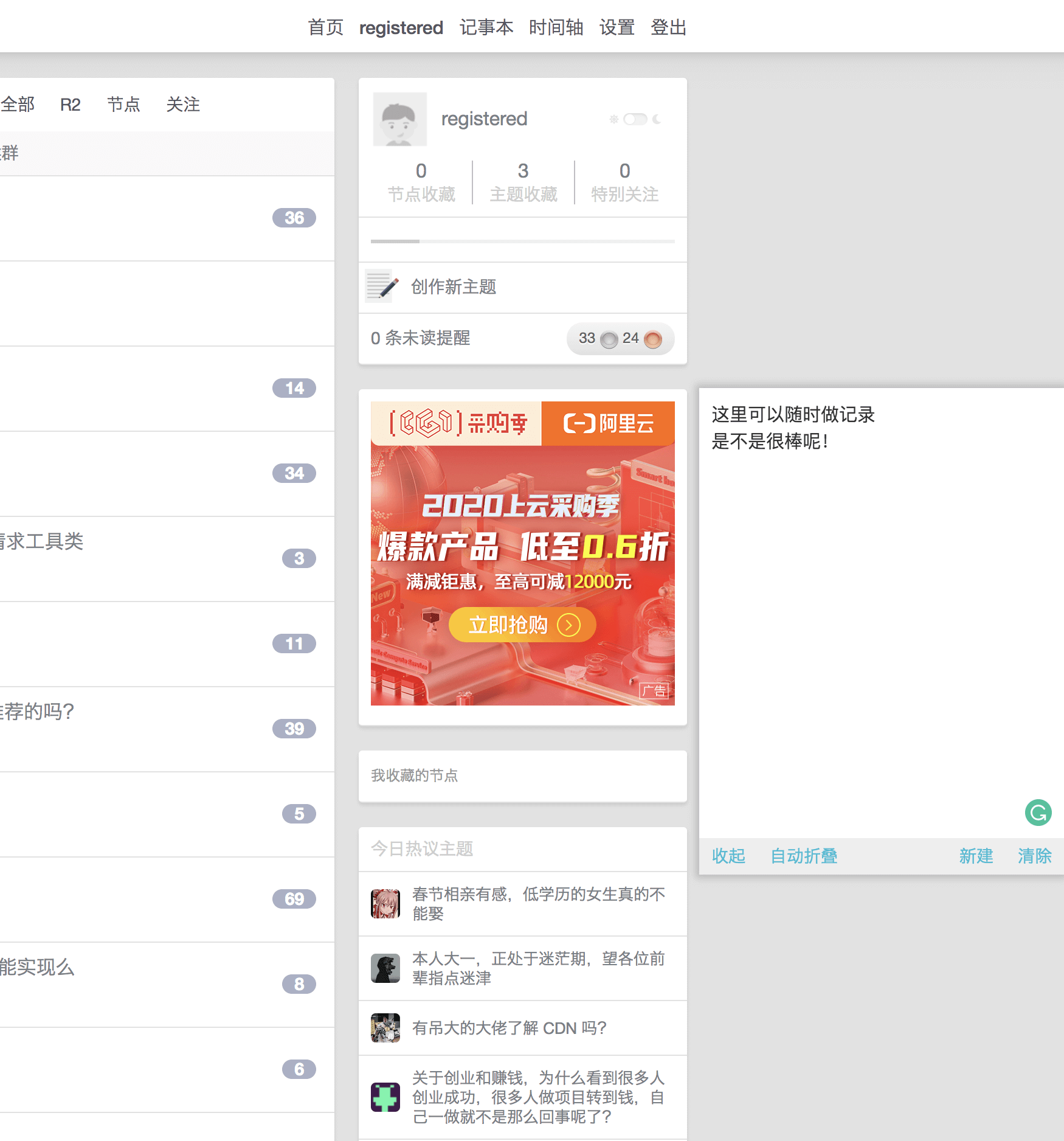This screenshot has height=1141, width=1064.
Task: Click 自动折叠 in the notepad footer
Action: click(804, 856)
